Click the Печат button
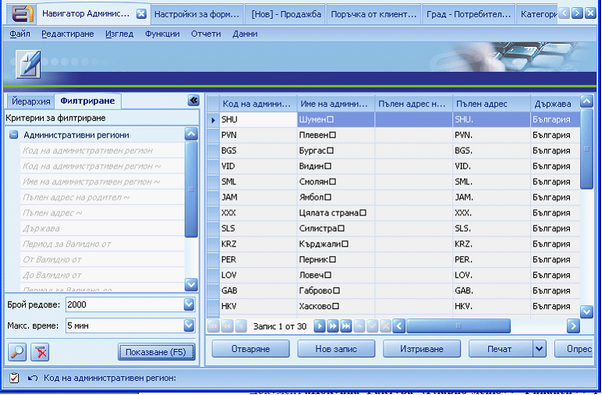Screen dimensions: 602x395 coord(500,349)
